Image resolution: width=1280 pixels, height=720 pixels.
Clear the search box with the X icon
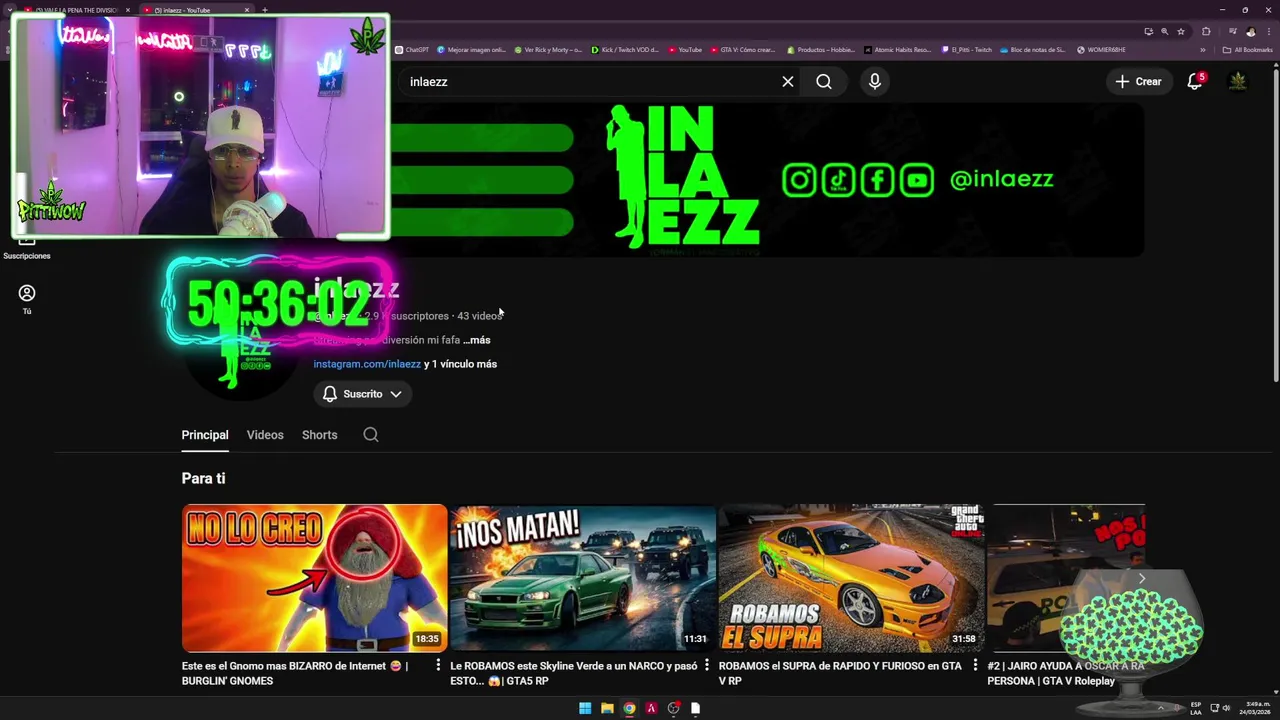click(x=788, y=82)
